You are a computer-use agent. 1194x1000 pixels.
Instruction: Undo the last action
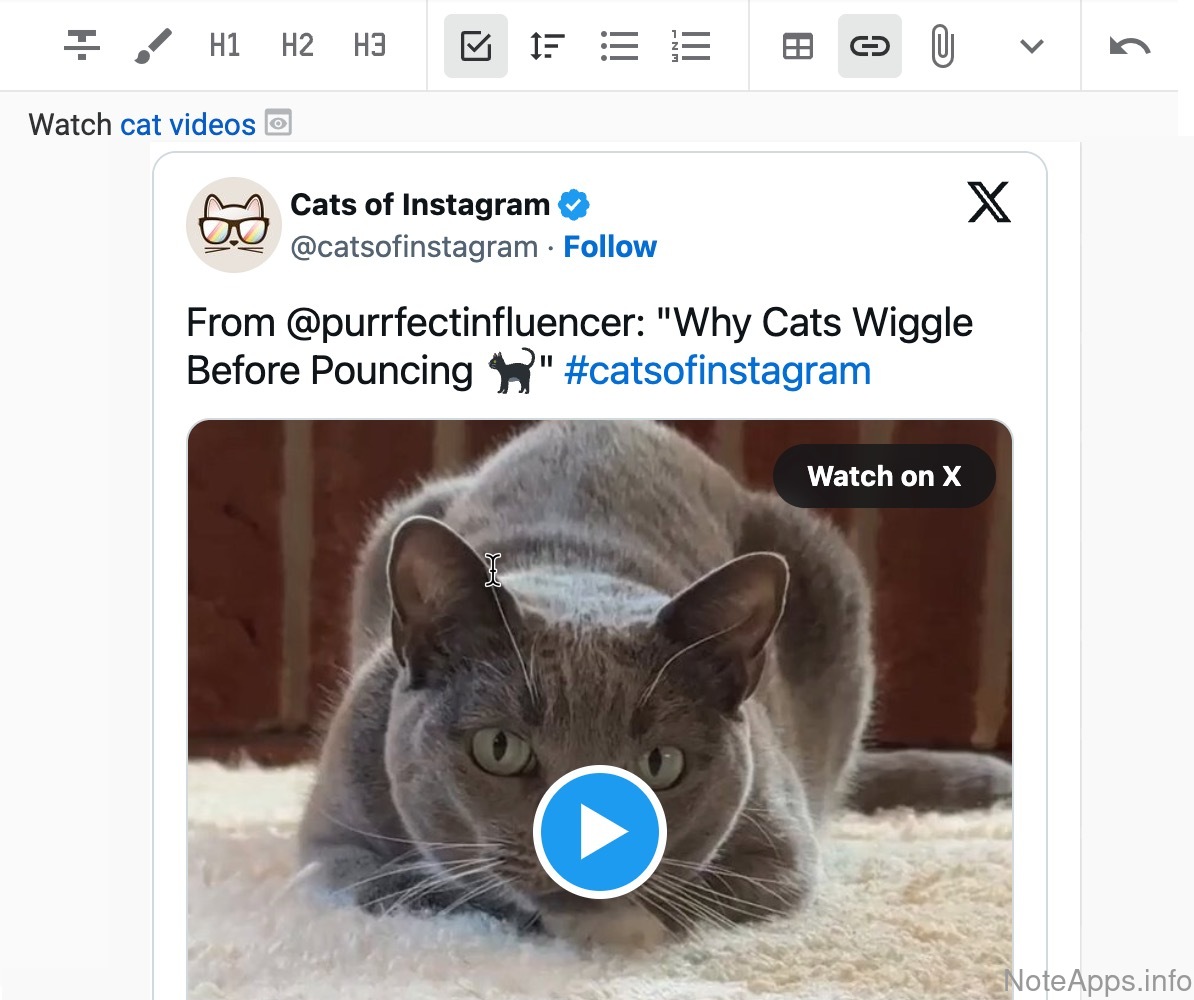(1130, 46)
